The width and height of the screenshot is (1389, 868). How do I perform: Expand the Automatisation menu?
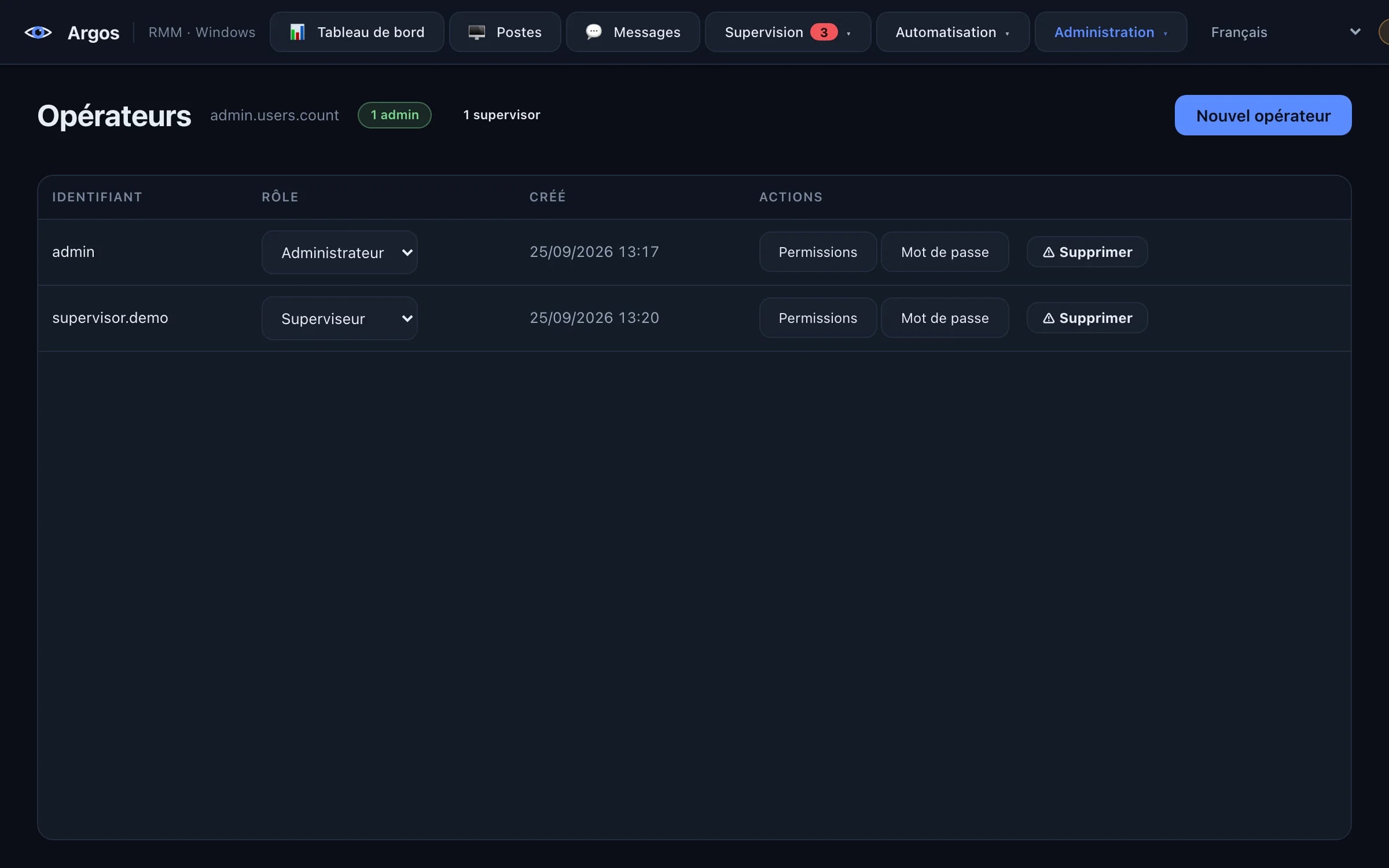(953, 32)
